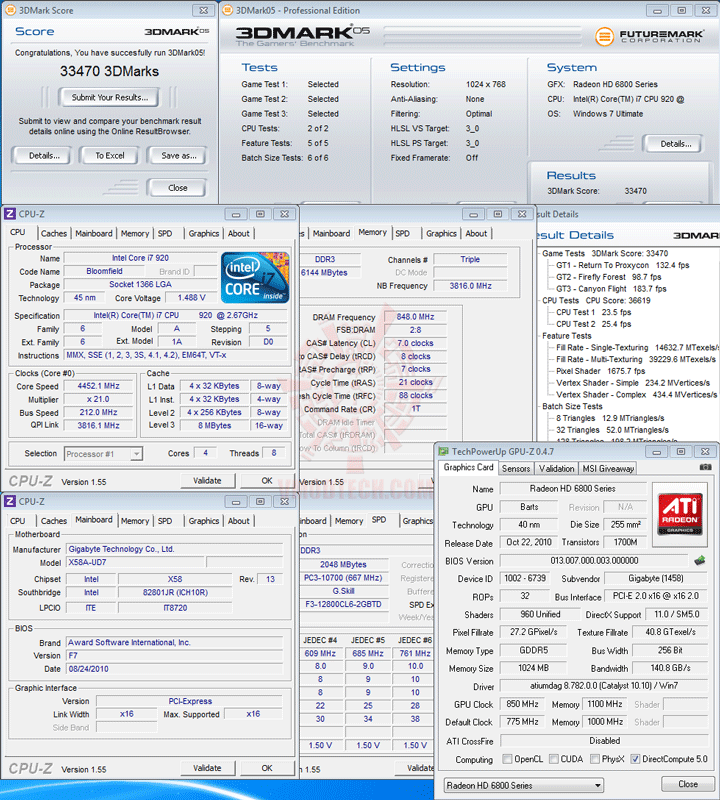720x800 pixels.
Task: Switch to the Sensors tab in GPU-Z
Action: [x=516, y=468]
